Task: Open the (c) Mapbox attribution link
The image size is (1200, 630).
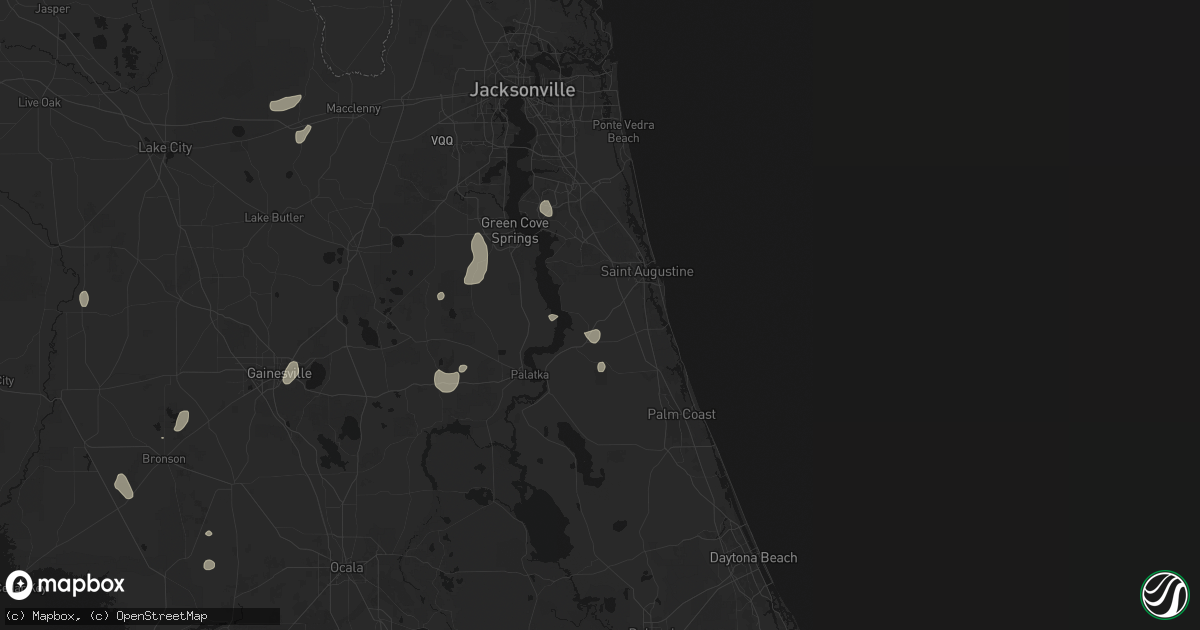Action: [40, 616]
